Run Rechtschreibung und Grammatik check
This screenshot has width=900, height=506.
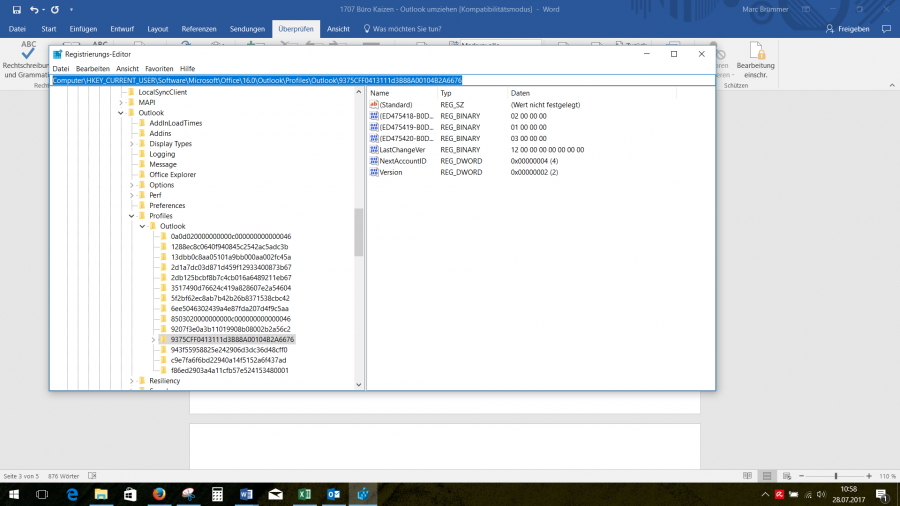point(25,60)
